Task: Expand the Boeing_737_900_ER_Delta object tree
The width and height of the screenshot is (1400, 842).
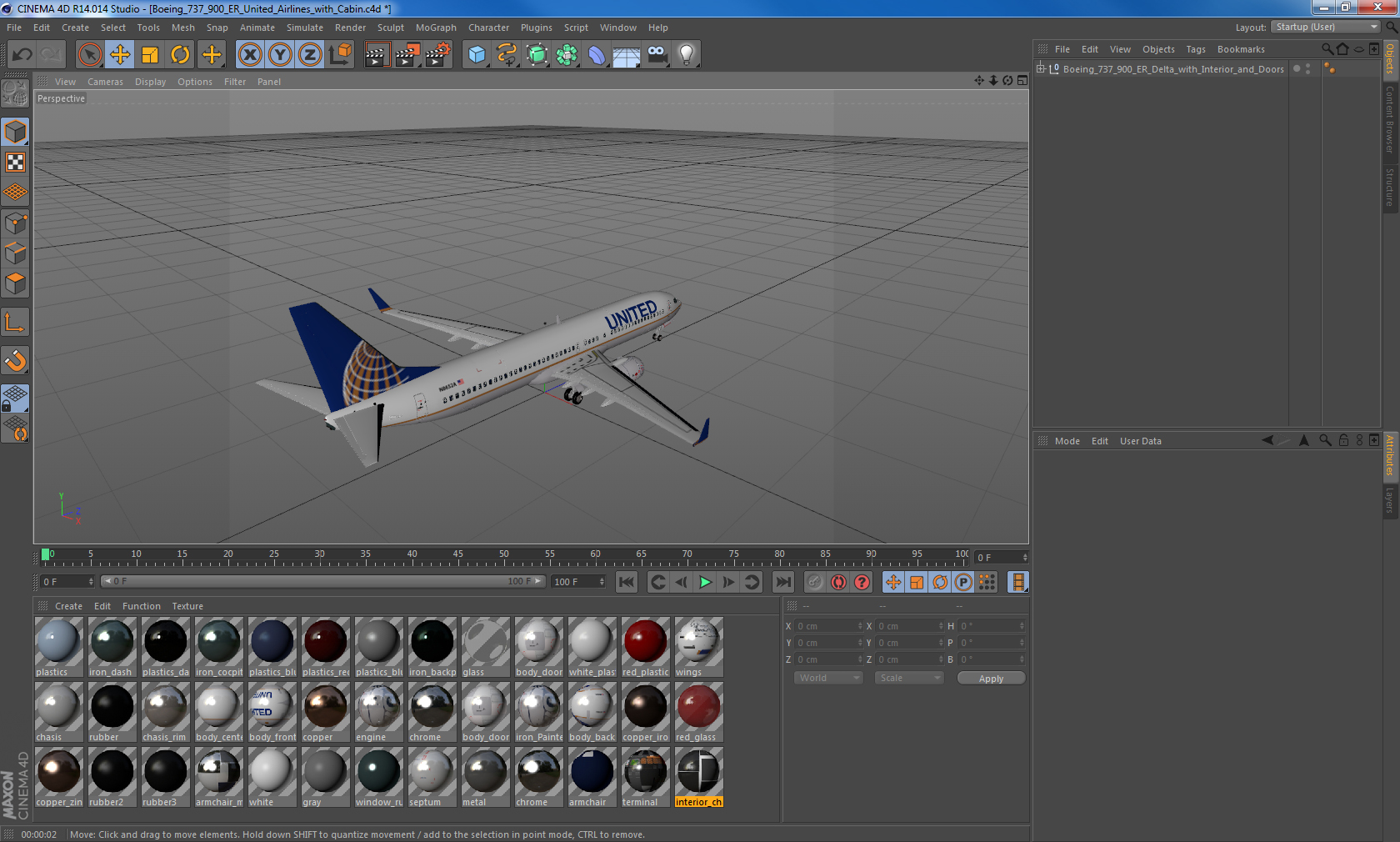Action: [x=1041, y=69]
